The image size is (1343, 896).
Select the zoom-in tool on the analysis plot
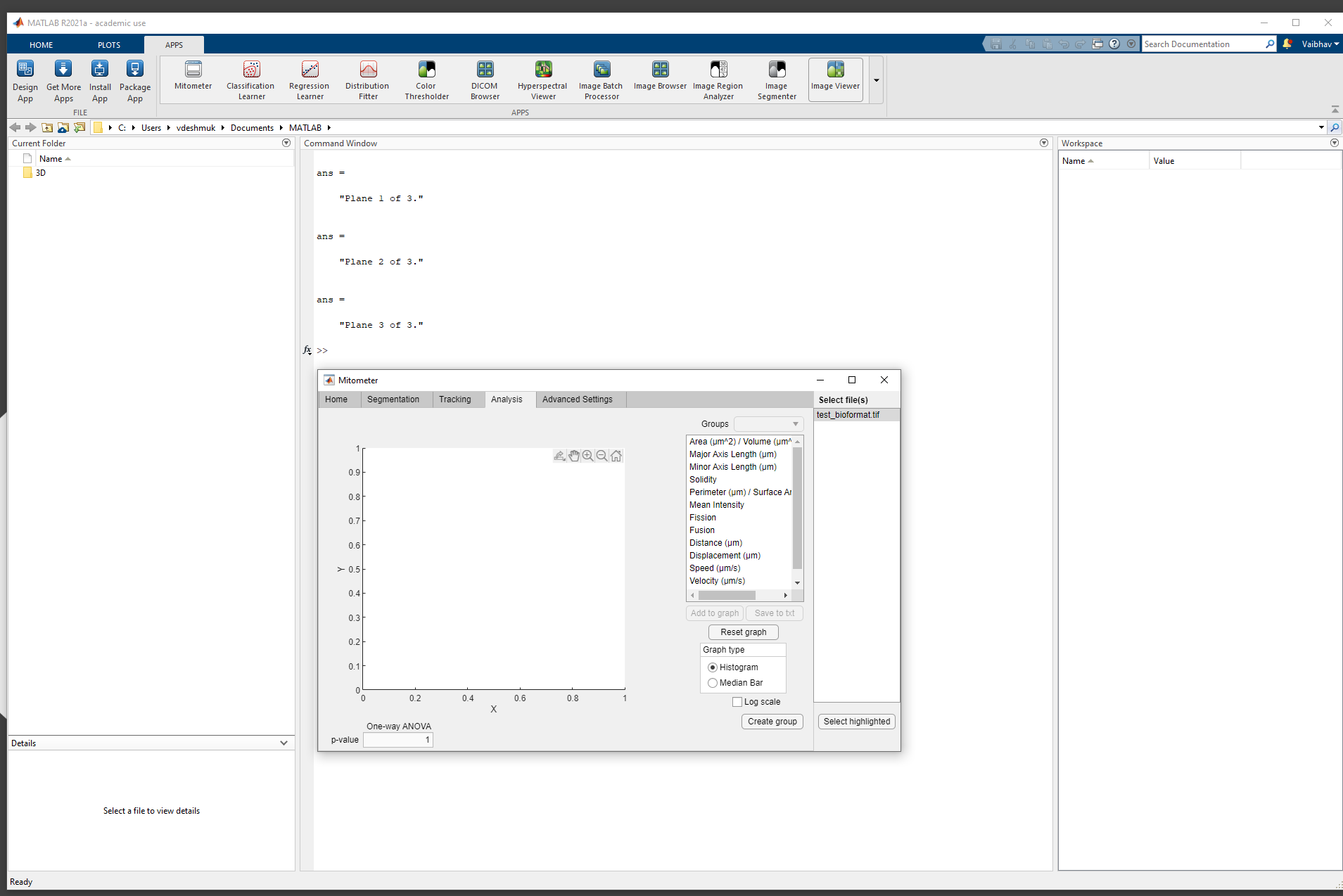[x=587, y=455]
